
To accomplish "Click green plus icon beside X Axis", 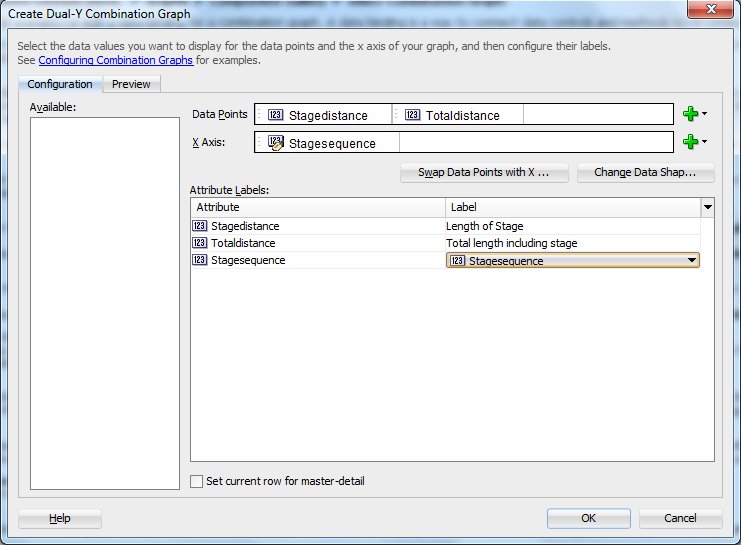I will point(689,142).
